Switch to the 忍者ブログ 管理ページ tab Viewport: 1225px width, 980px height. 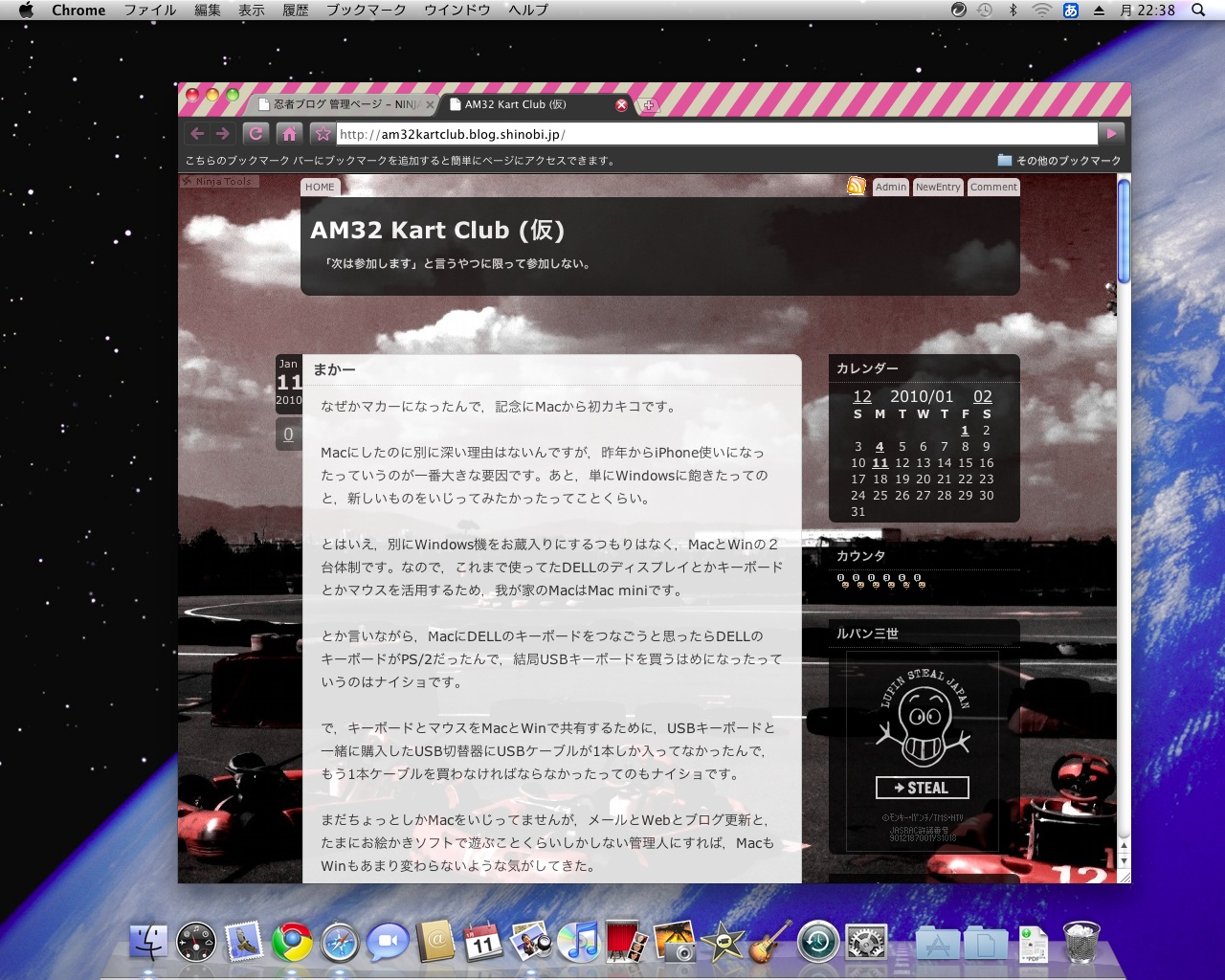click(341, 104)
